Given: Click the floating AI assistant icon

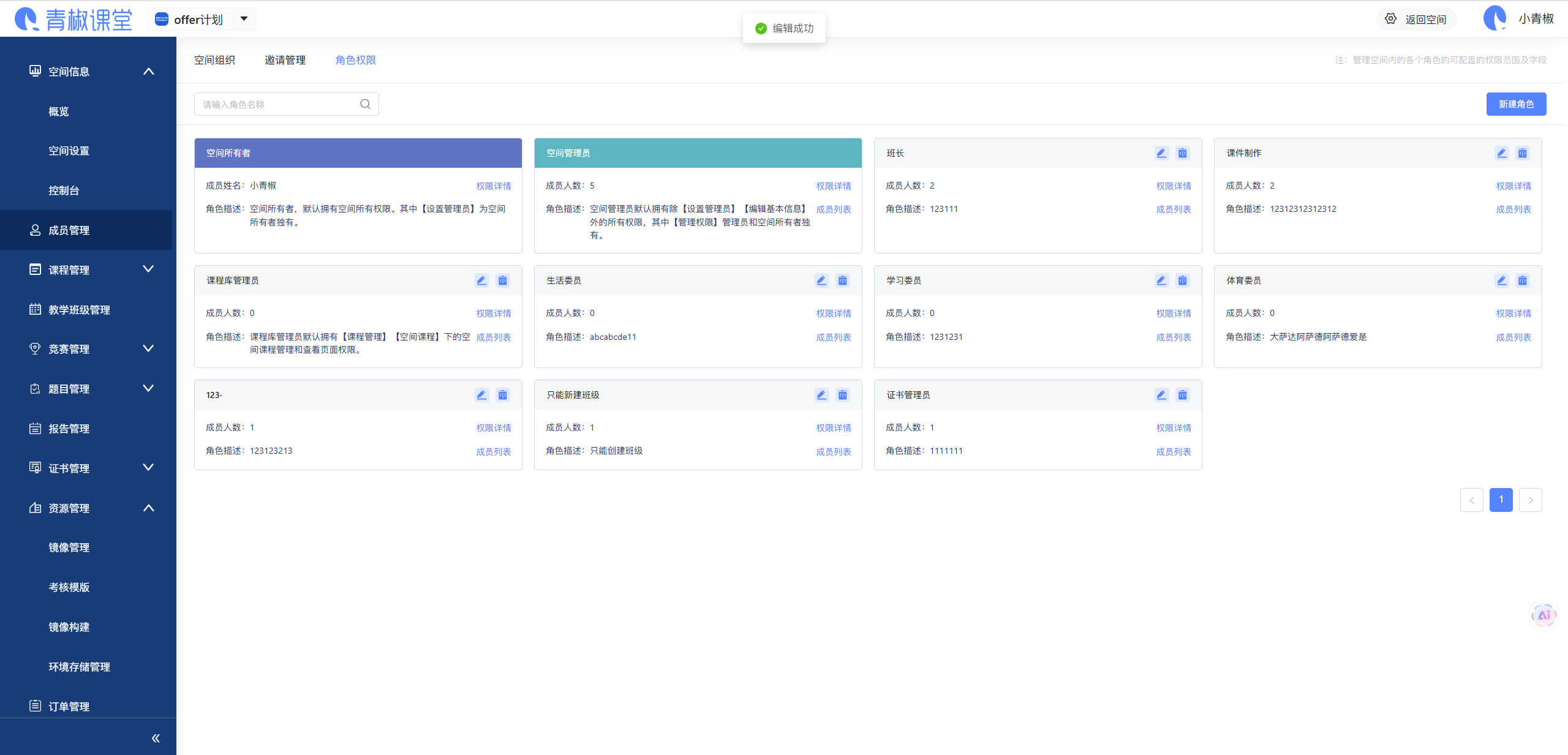Looking at the screenshot, I should tap(1543, 615).
